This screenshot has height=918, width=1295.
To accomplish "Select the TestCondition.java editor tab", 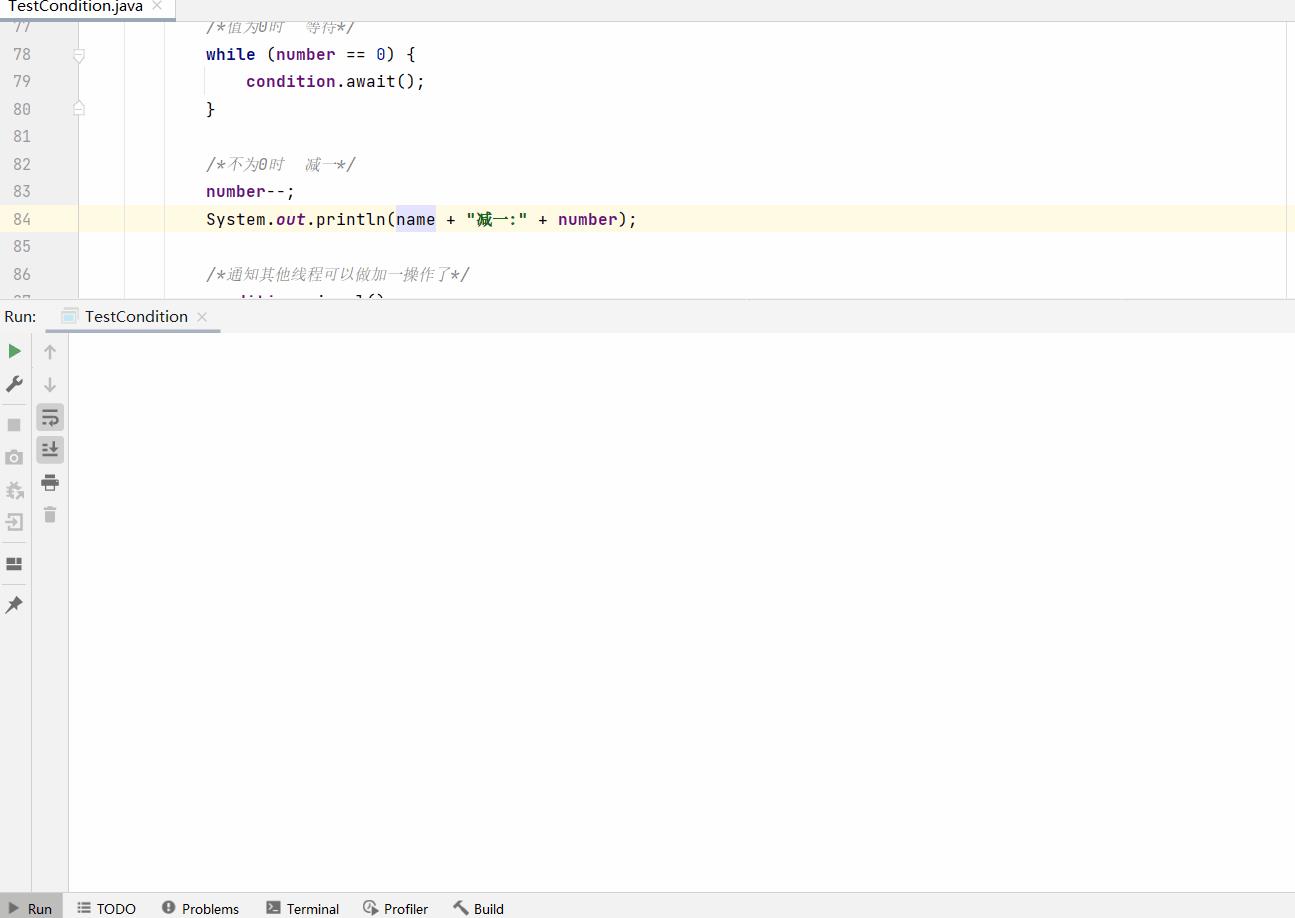I will pyautogui.click(x=75, y=6).
